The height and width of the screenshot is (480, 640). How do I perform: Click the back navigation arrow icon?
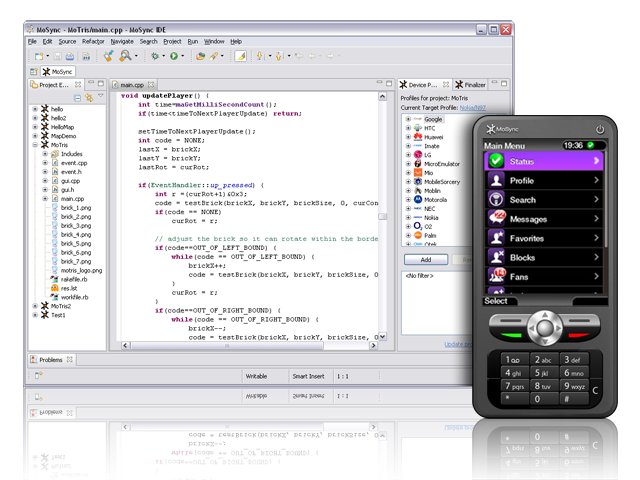coord(312,56)
